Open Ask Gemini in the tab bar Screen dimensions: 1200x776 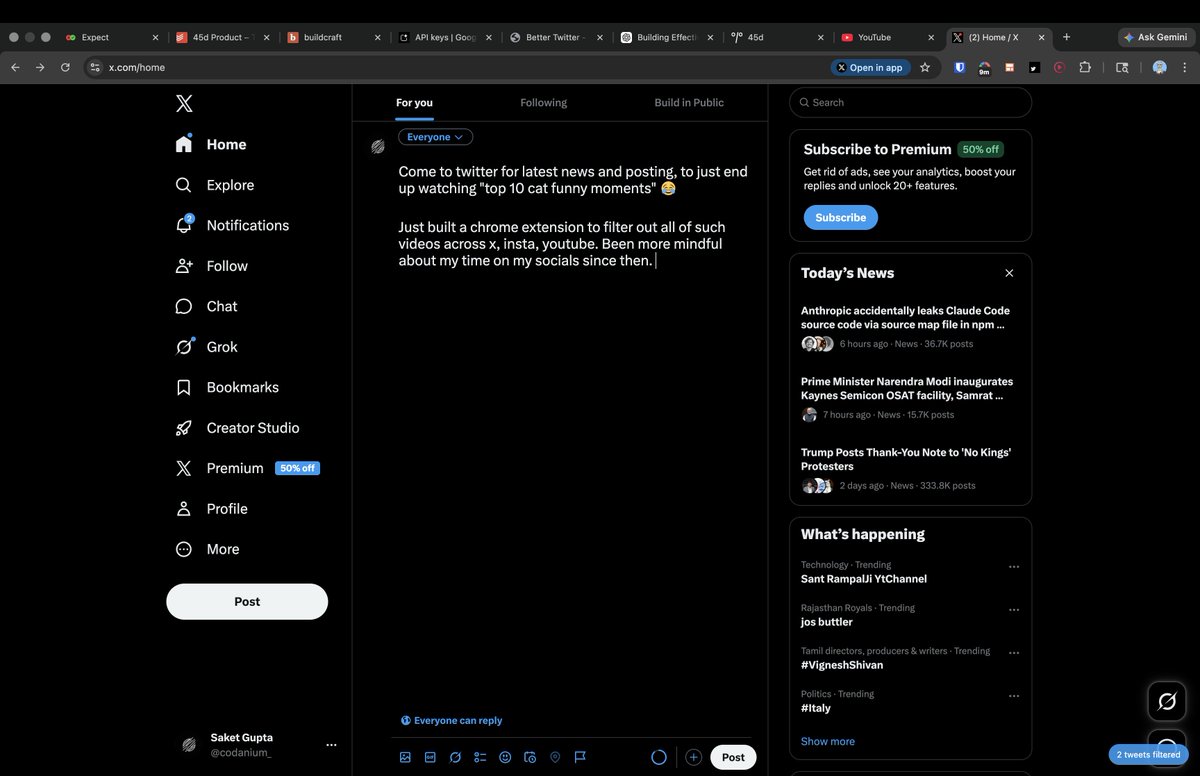pyautogui.click(x=1156, y=37)
